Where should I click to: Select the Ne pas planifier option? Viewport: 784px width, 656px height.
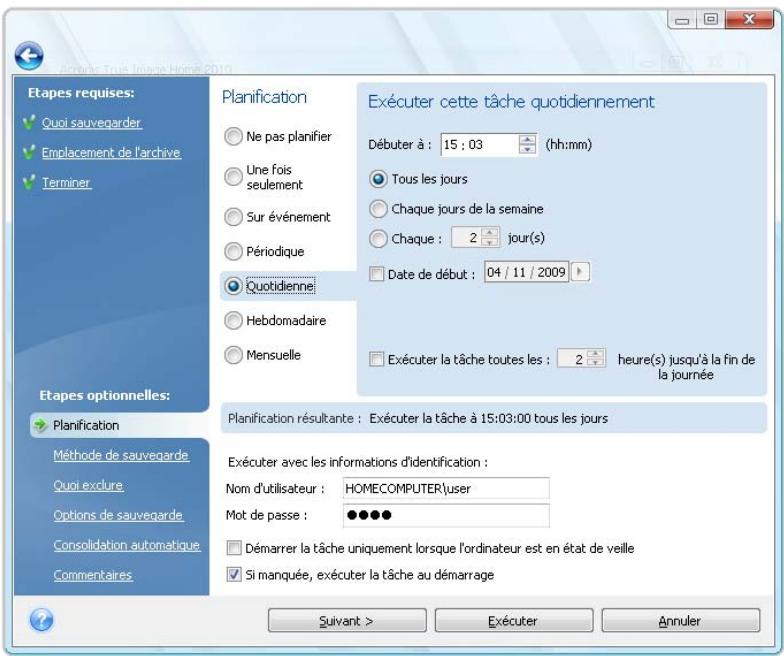coord(233,136)
